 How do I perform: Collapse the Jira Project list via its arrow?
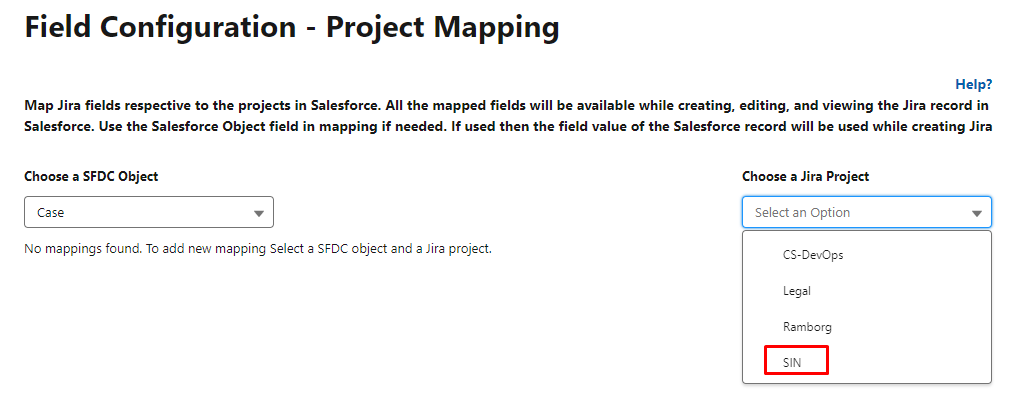coord(977,213)
